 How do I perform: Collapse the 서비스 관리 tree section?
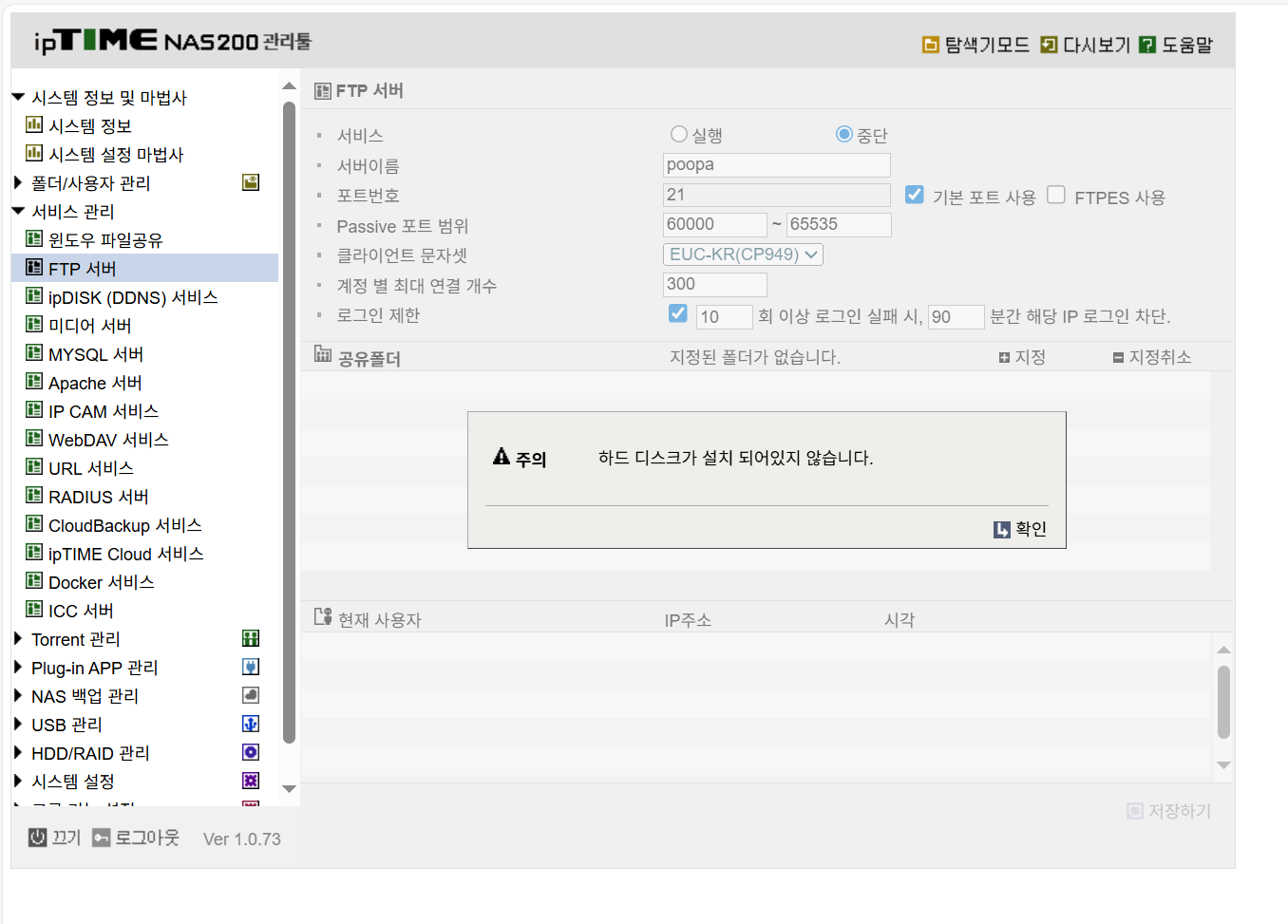pos(18,211)
